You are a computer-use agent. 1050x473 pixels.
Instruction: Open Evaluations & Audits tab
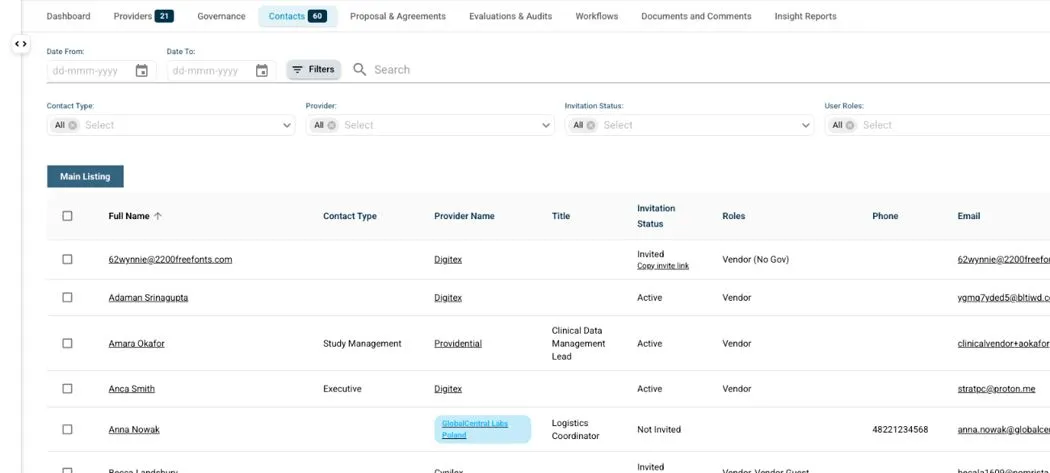click(510, 16)
